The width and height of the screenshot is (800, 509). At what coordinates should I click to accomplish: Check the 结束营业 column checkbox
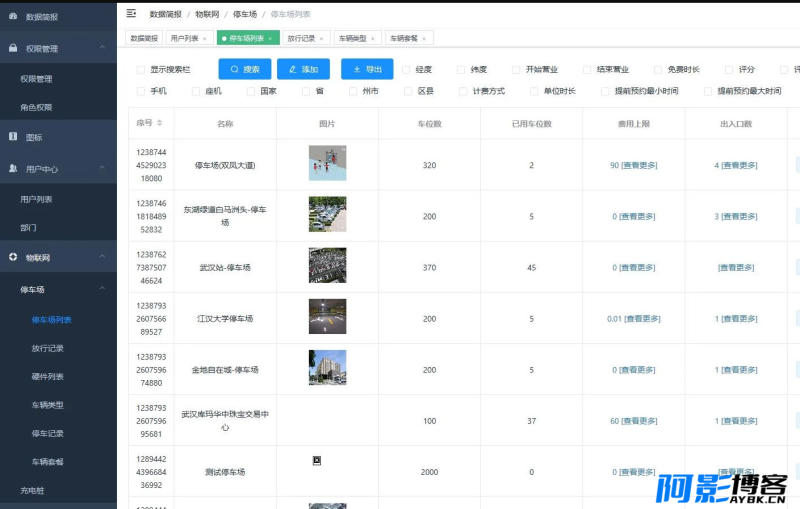click(x=587, y=70)
